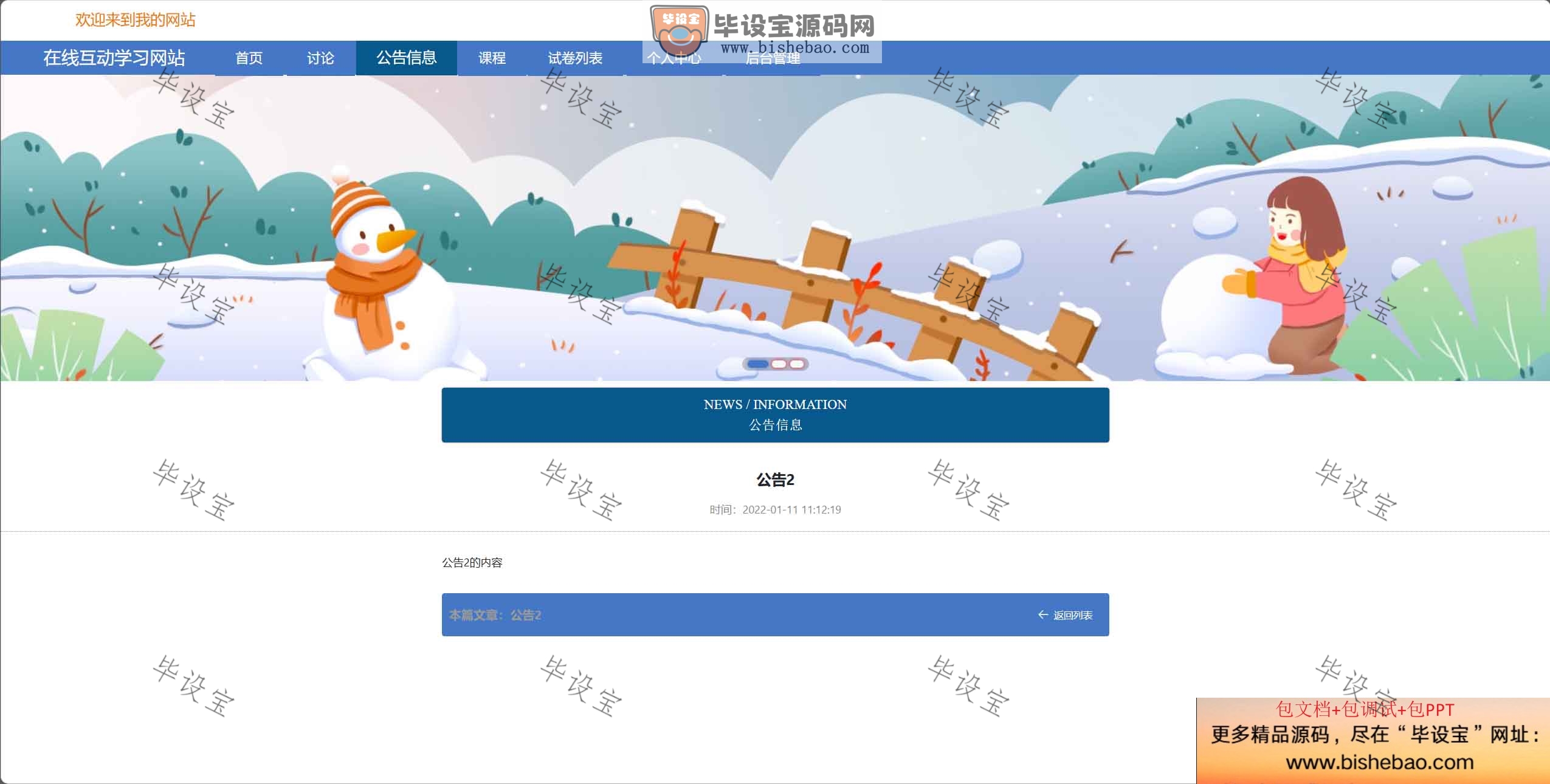Click the 公告2 article title
The image size is (1550, 784).
tap(775, 480)
